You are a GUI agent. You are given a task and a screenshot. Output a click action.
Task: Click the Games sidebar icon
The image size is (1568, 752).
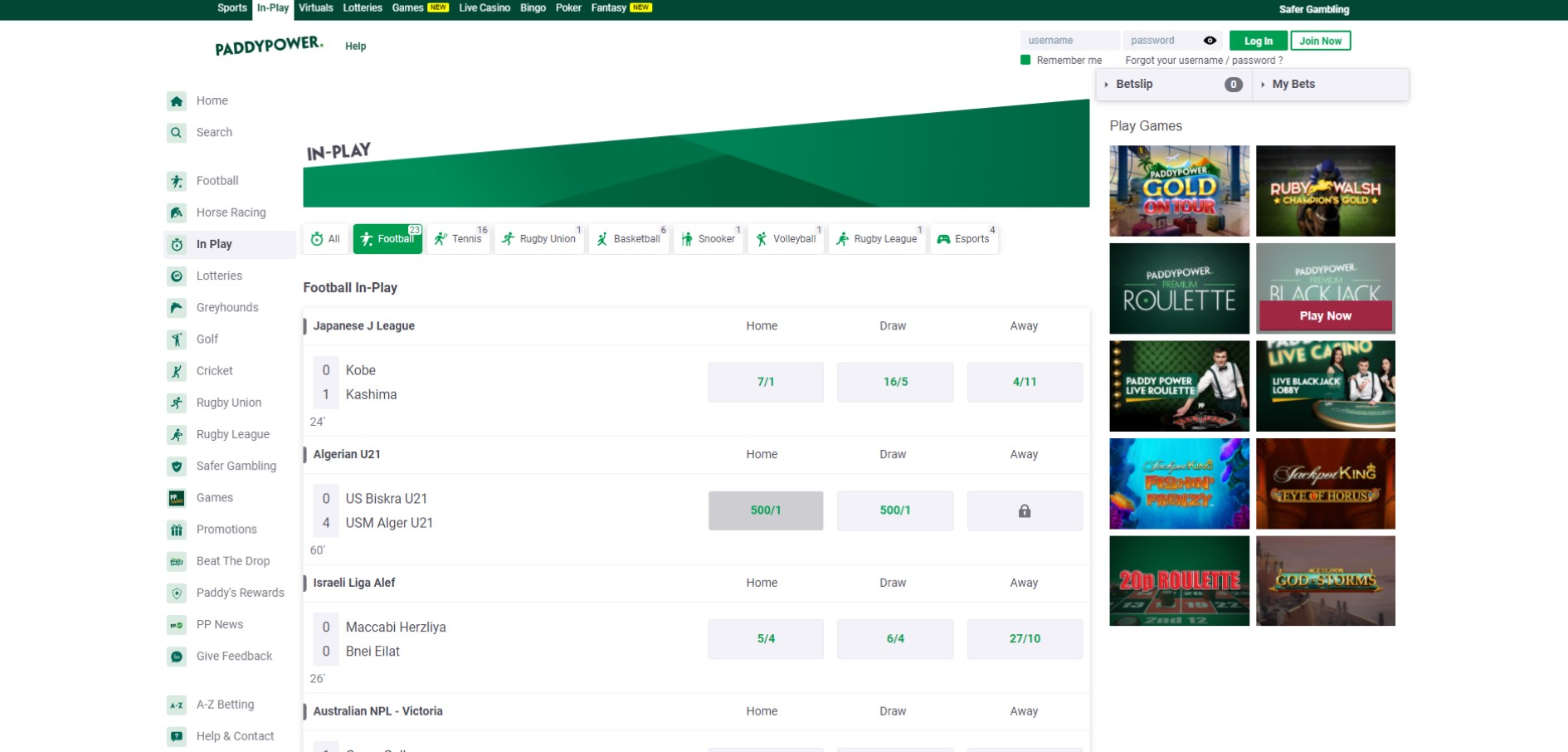177,498
